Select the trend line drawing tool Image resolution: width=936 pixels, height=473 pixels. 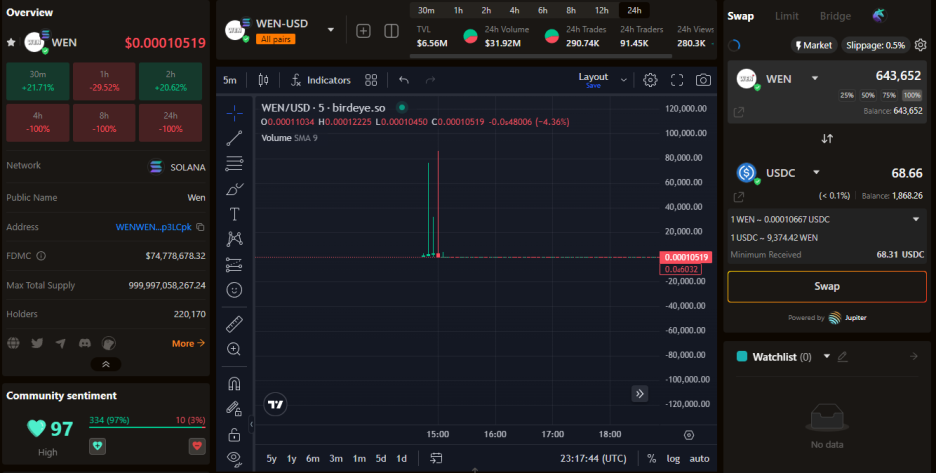tap(235, 138)
